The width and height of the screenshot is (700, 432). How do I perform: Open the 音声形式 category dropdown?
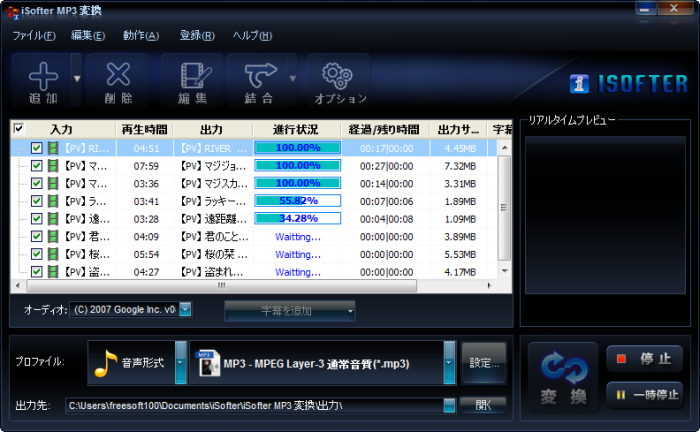181,363
